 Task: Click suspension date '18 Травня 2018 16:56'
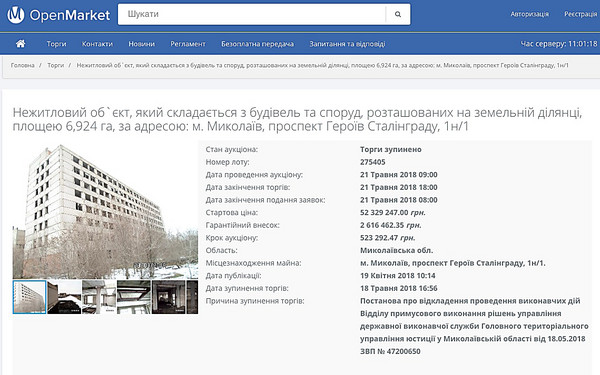pyautogui.click(x=398, y=288)
